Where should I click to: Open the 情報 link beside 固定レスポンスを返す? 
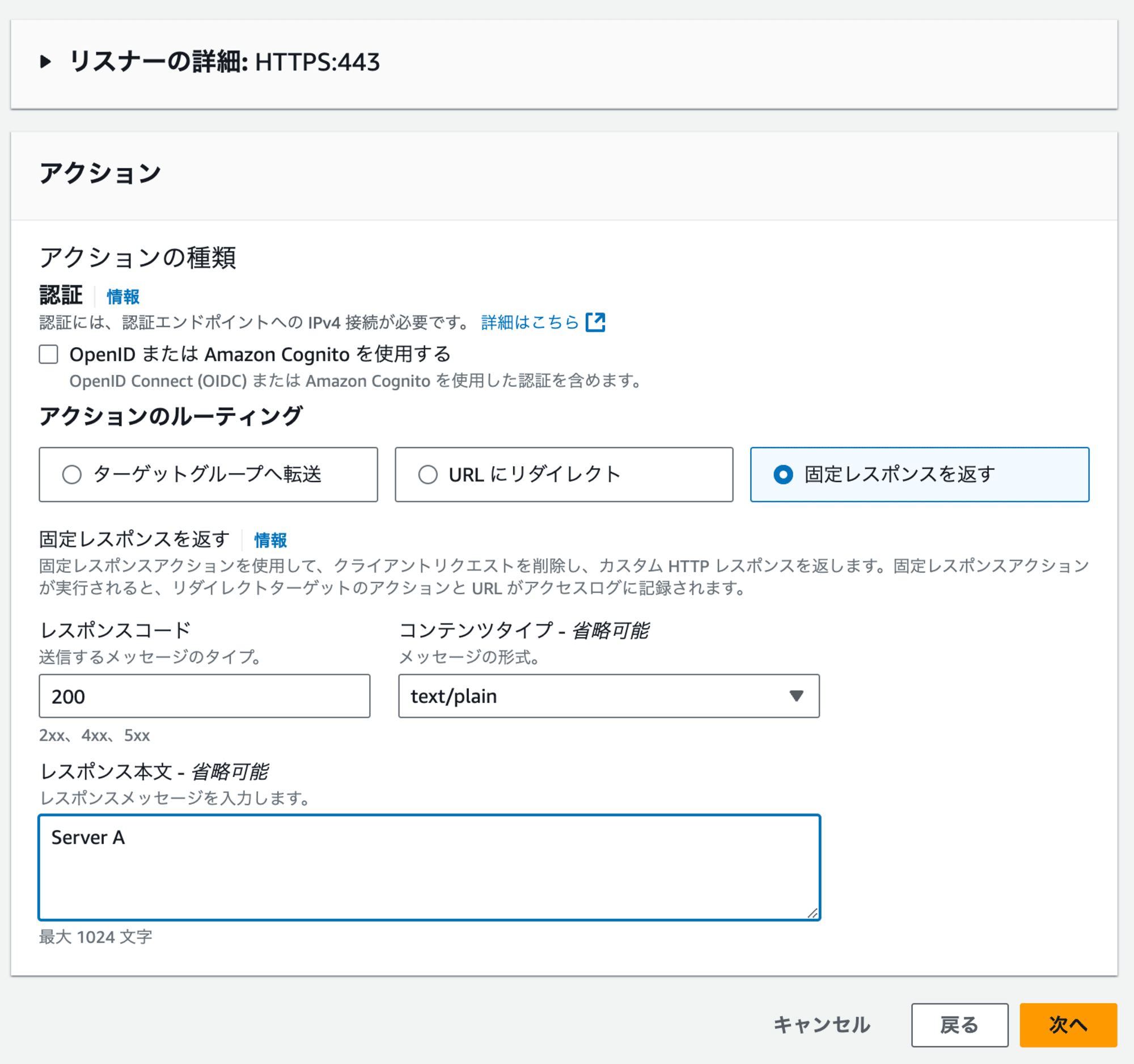pos(270,540)
